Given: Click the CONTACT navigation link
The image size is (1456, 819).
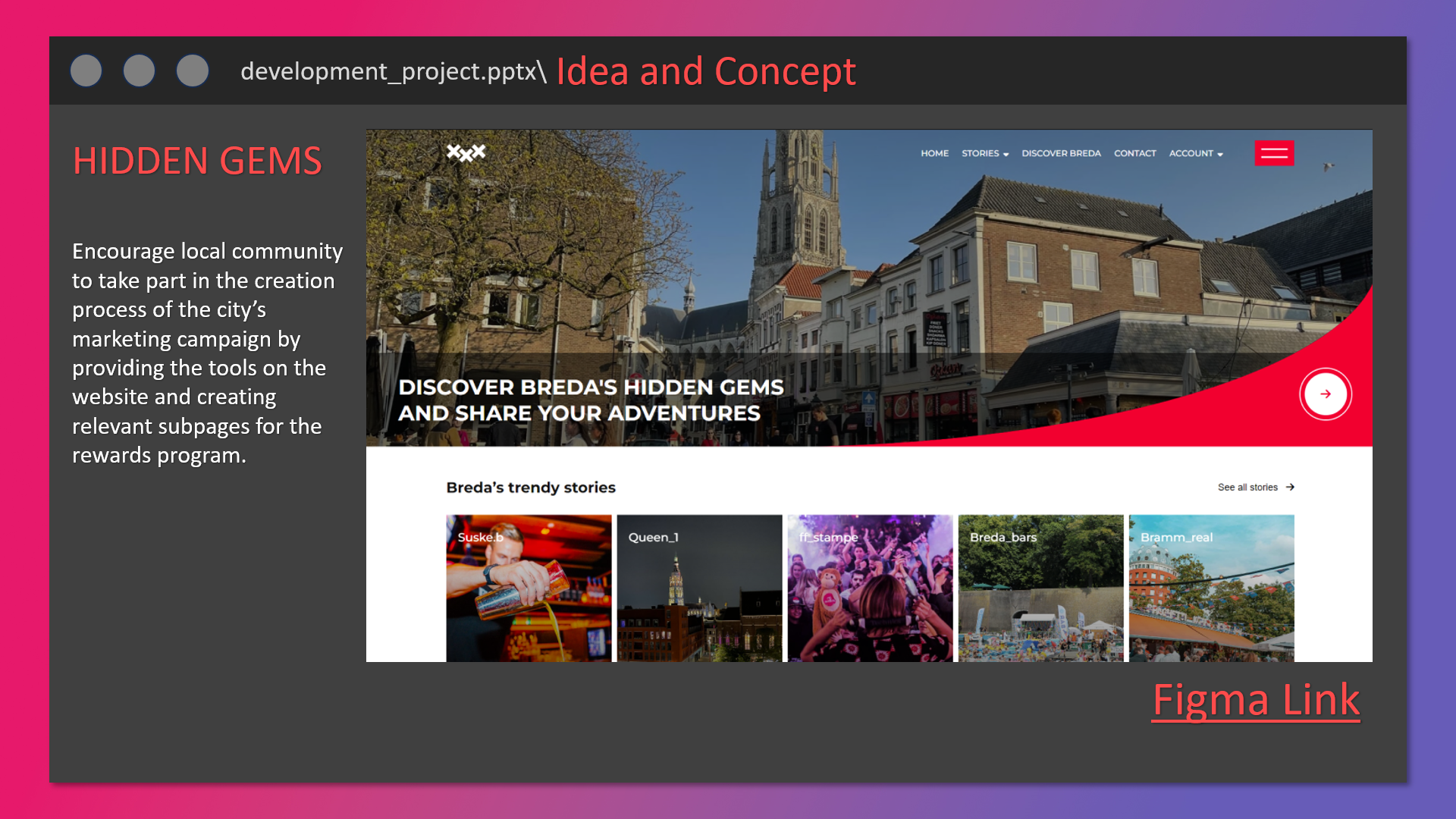Looking at the screenshot, I should [x=1134, y=153].
